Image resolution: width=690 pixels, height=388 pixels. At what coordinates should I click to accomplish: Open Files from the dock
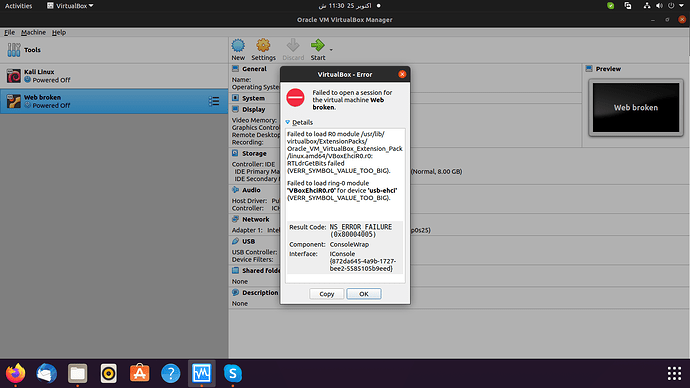pyautogui.click(x=77, y=373)
